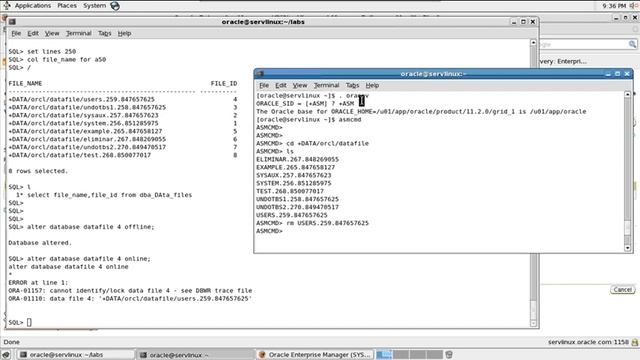Image resolution: width=640 pixels, height=360 pixels.
Task: Click 'ELIMINAR.267.848269055' in ASMCMD listing
Action: click(297, 160)
